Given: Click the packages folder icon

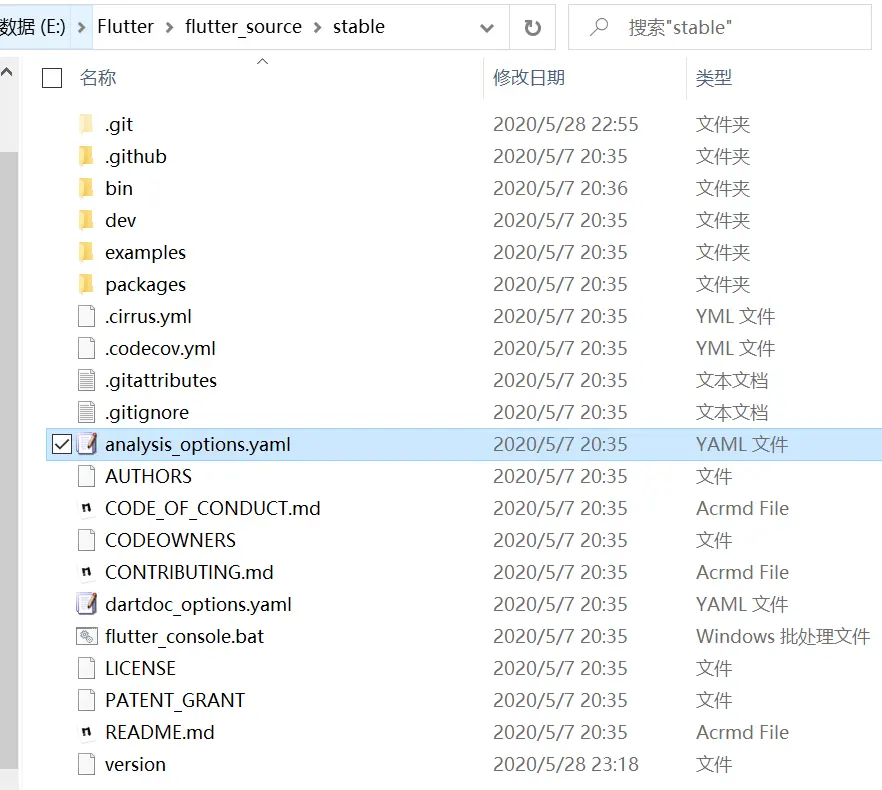Looking at the screenshot, I should [86, 284].
